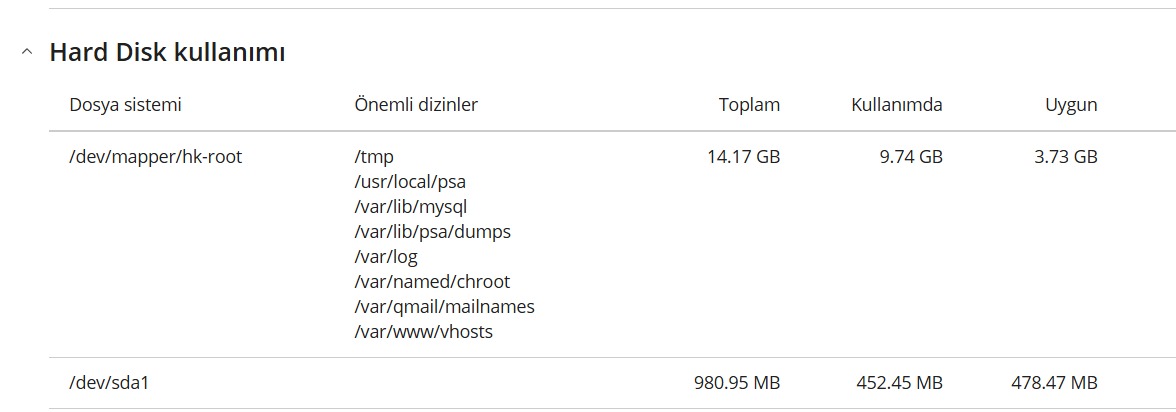Click the Toplam column header
The width and height of the screenshot is (1176, 412).
[749, 104]
